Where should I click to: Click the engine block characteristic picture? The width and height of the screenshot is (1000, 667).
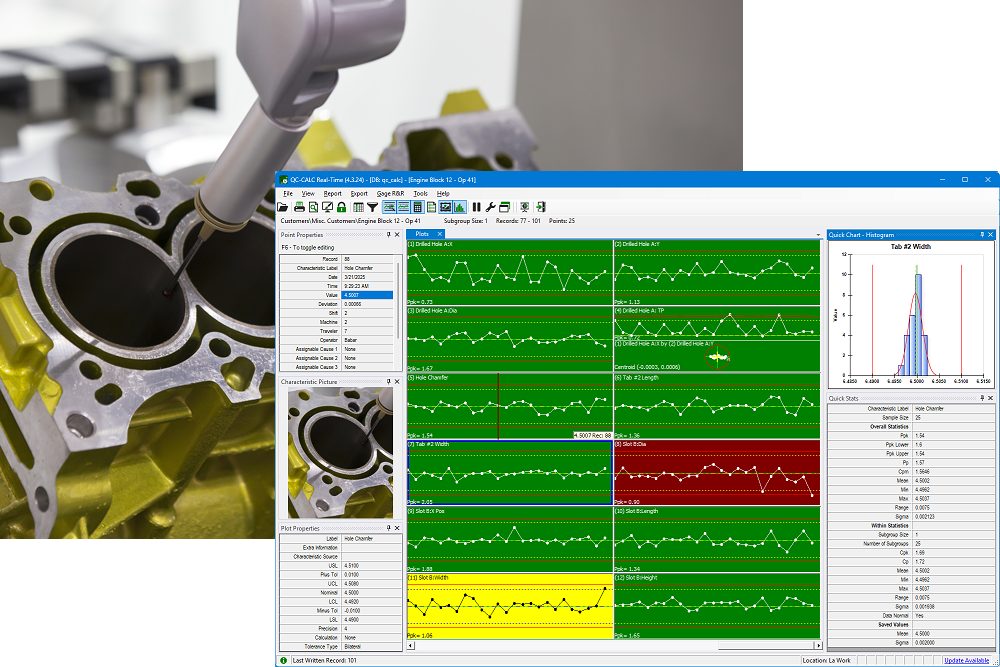click(x=341, y=452)
